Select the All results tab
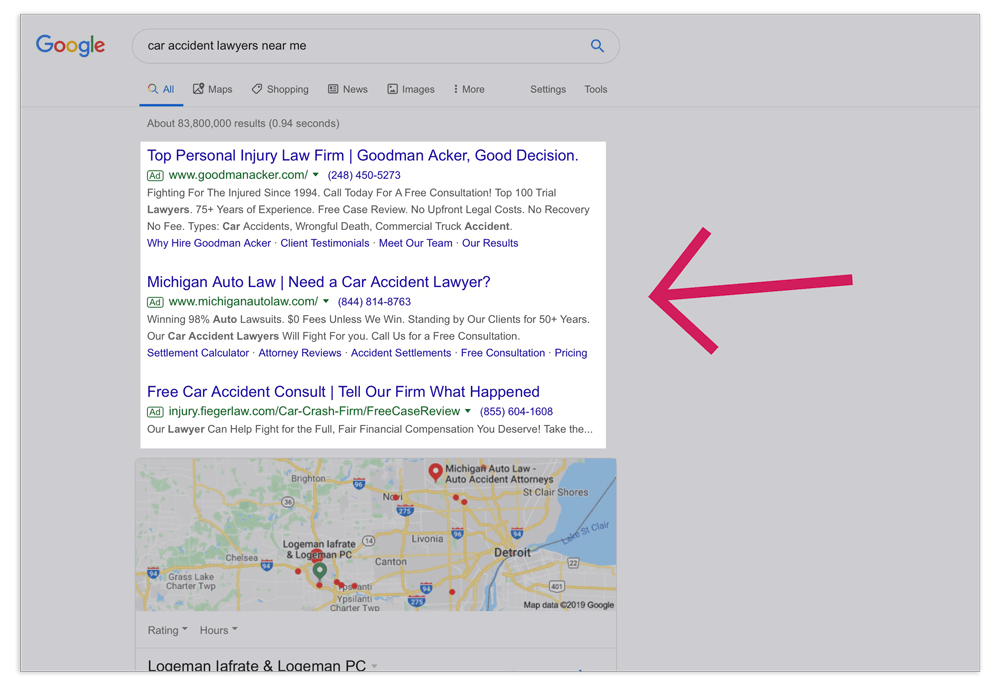 tap(161, 89)
